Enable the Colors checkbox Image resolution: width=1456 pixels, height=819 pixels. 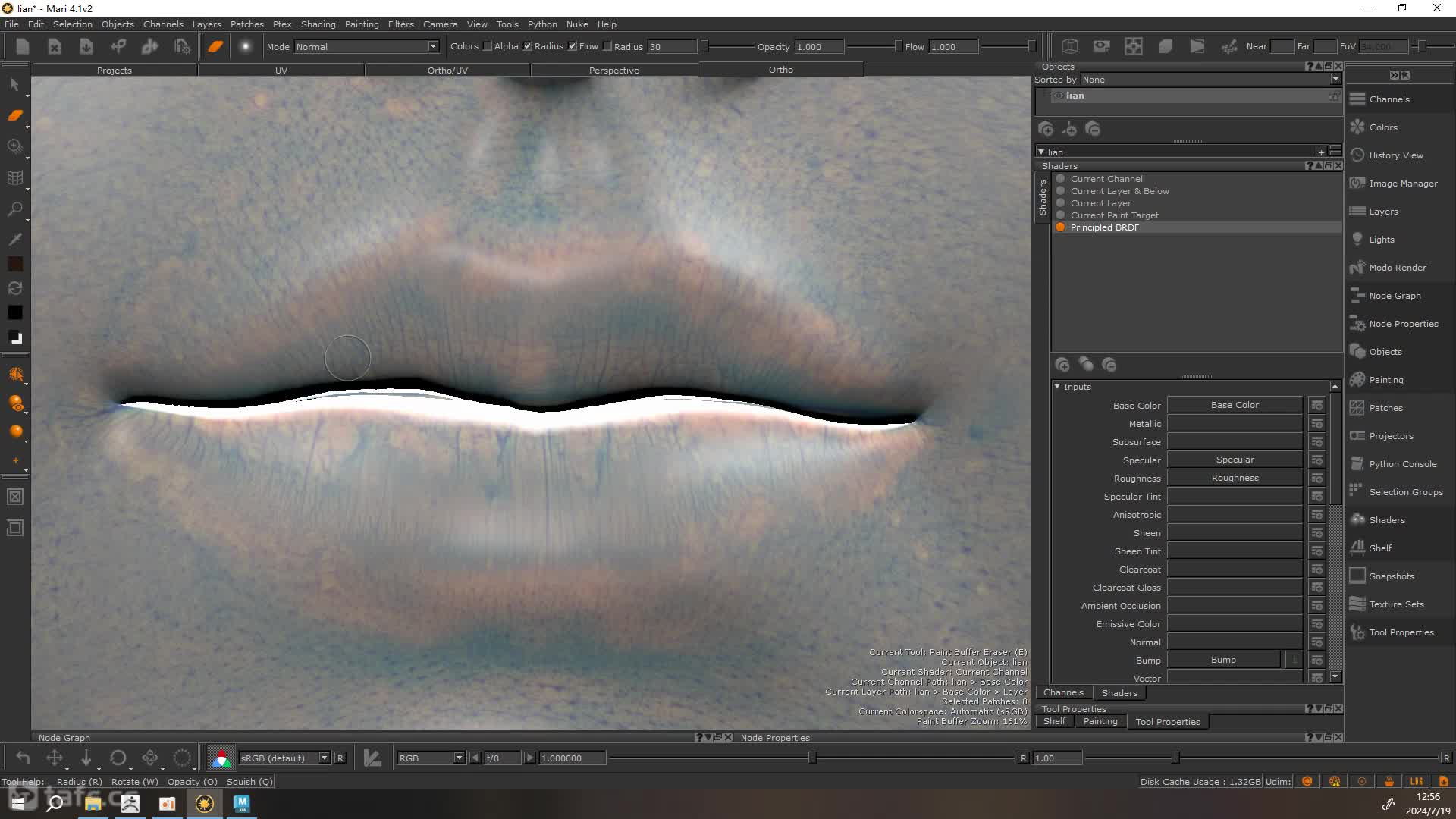(488, 46)
